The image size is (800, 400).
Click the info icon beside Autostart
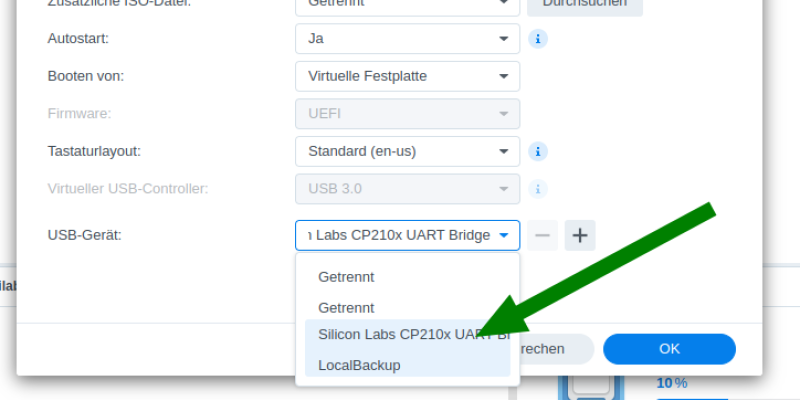[x=538, y=39]
